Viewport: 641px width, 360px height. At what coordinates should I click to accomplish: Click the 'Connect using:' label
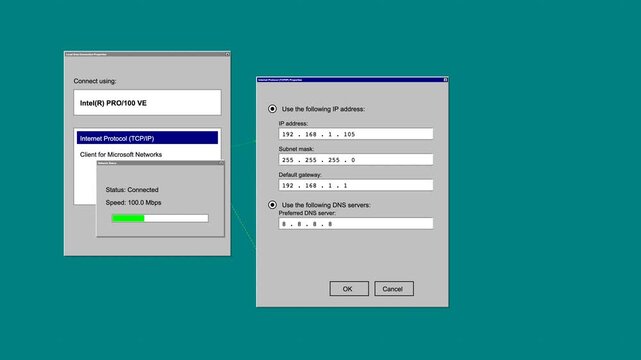95,81
